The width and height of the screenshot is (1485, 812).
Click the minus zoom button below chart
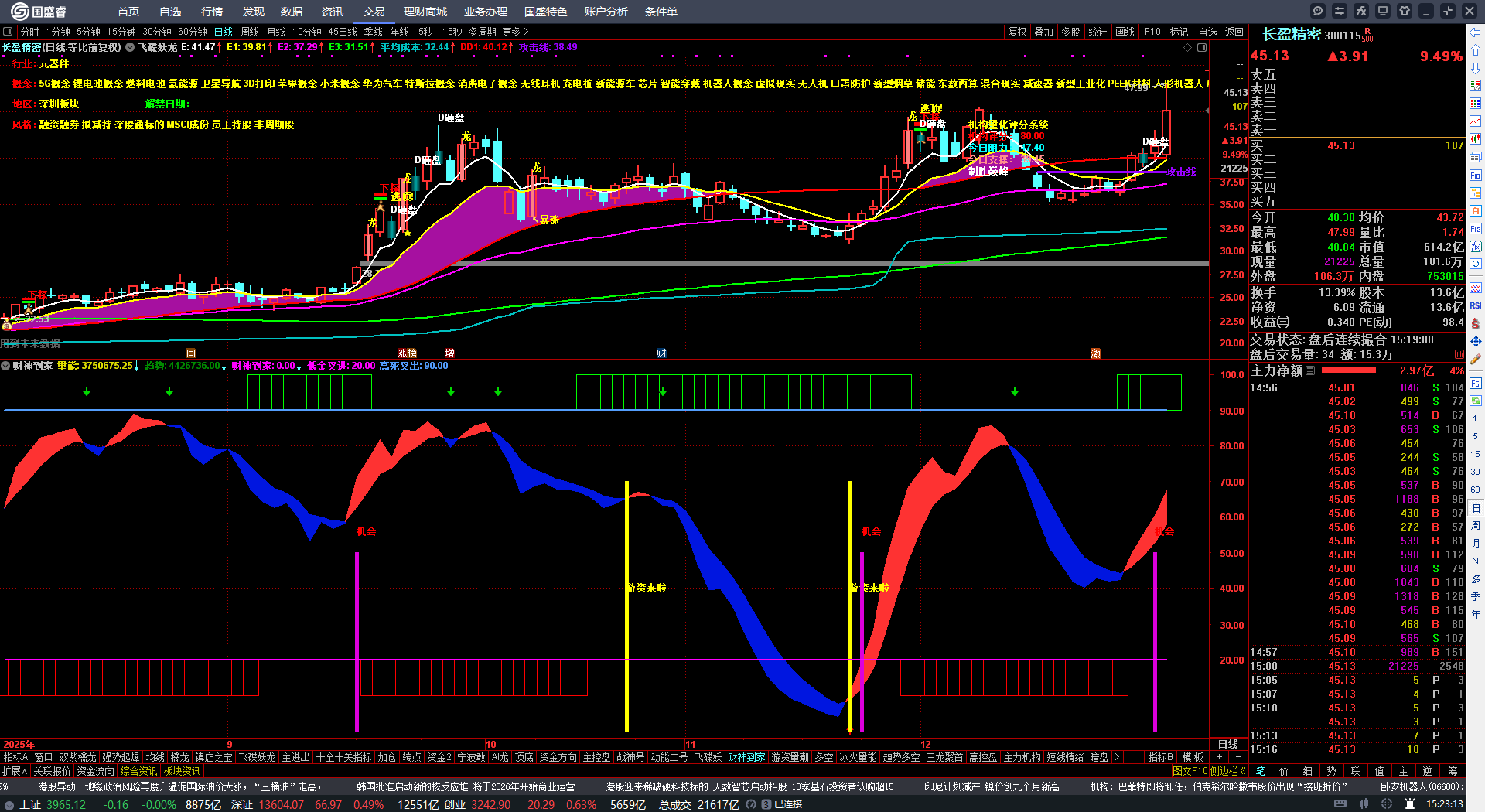pos(1238,757)
